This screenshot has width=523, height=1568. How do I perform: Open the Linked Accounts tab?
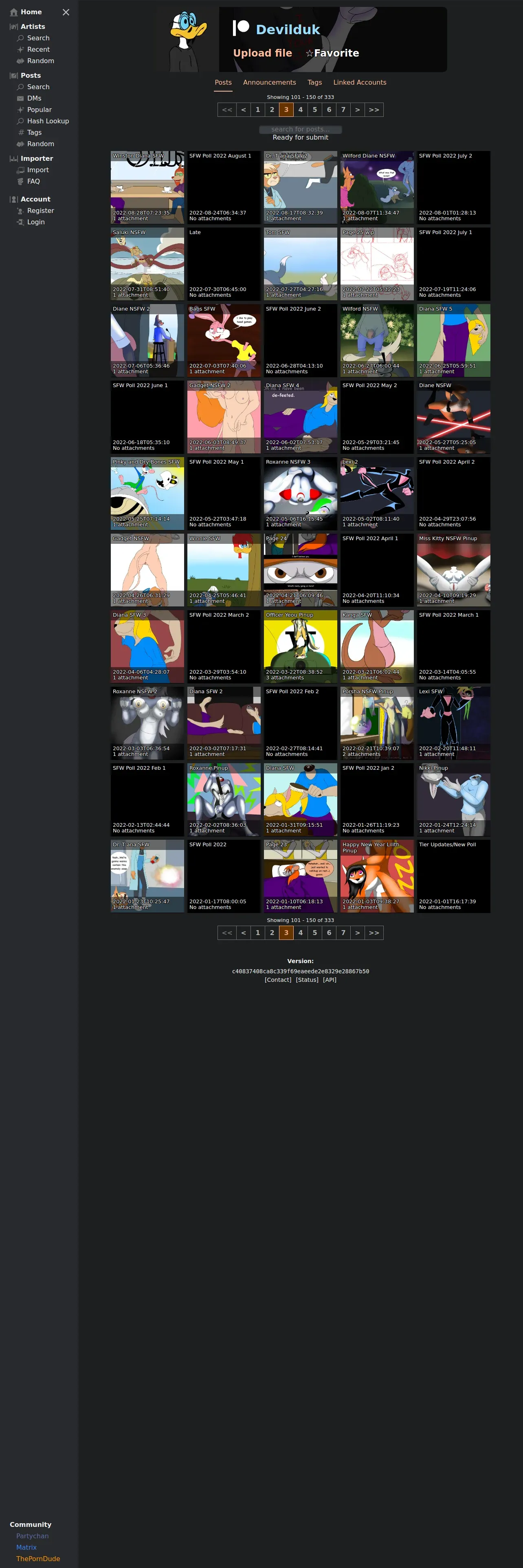point(360,82)
